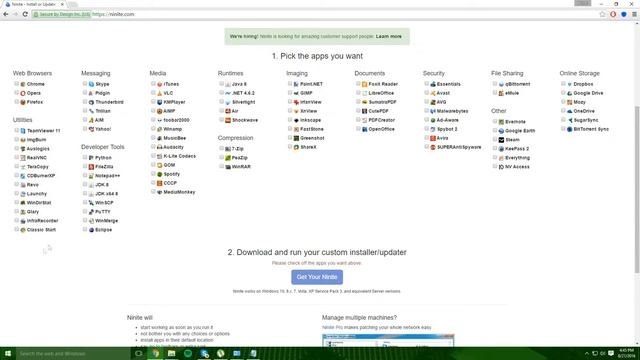Click the Windows taskbar search box
This screenshot has height=360, width=640.
[x=73, y=353]
